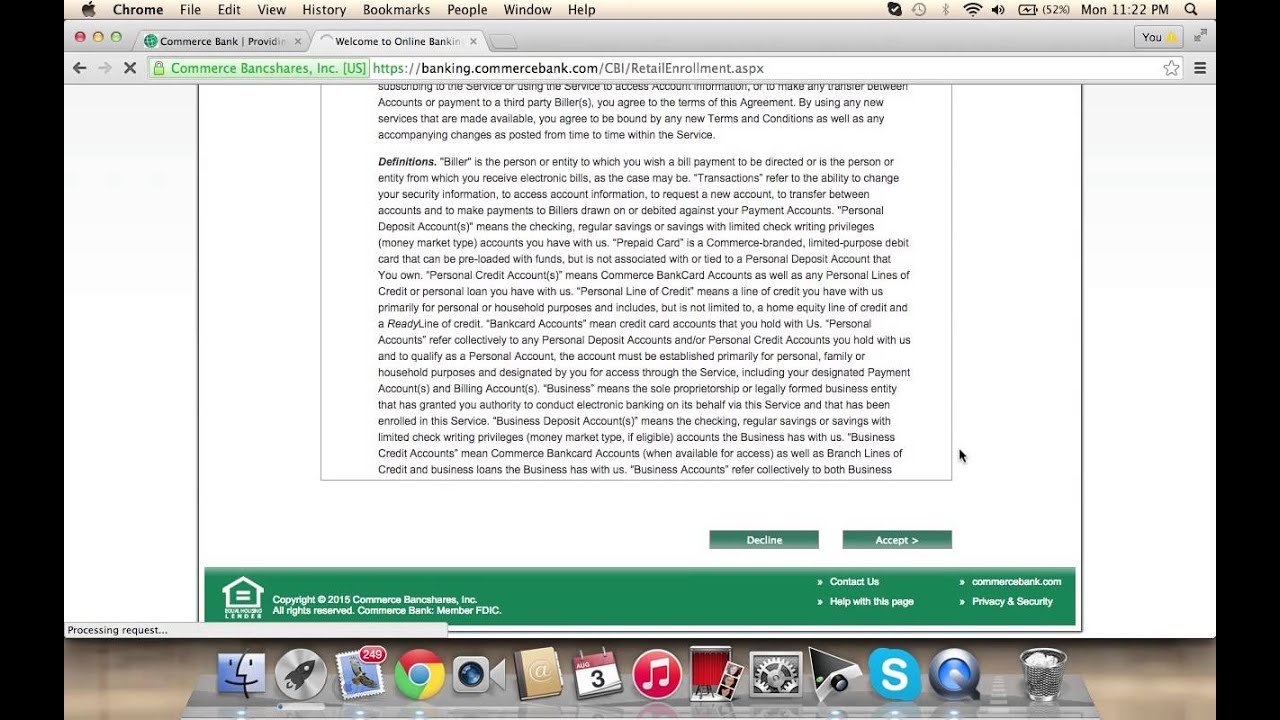Open Mail with 249 unread badge
Screen dimensions: 1280x720
(x=360, y=675)
